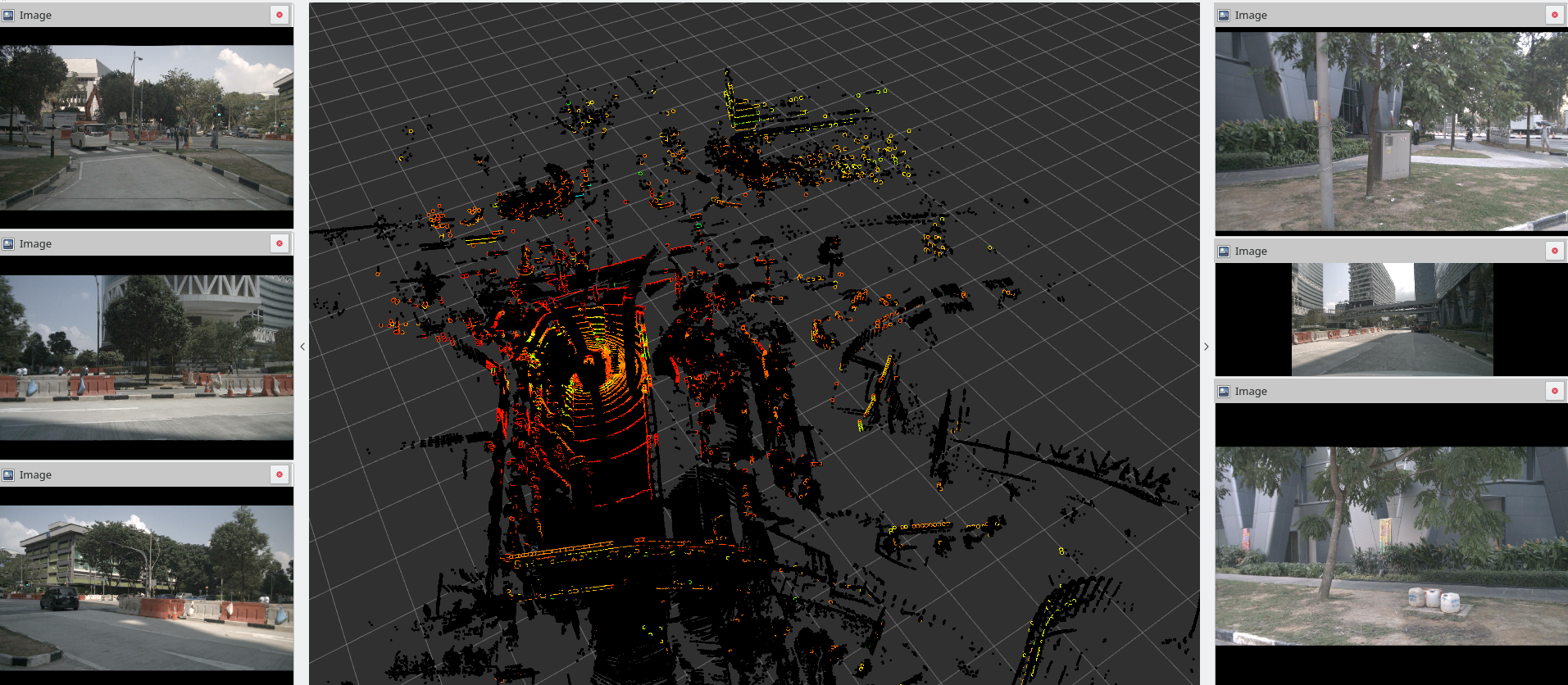Screen dimensions: 1568x685
Task: Click the 'Image' title above the utility box view
Action: point(1251,15)
